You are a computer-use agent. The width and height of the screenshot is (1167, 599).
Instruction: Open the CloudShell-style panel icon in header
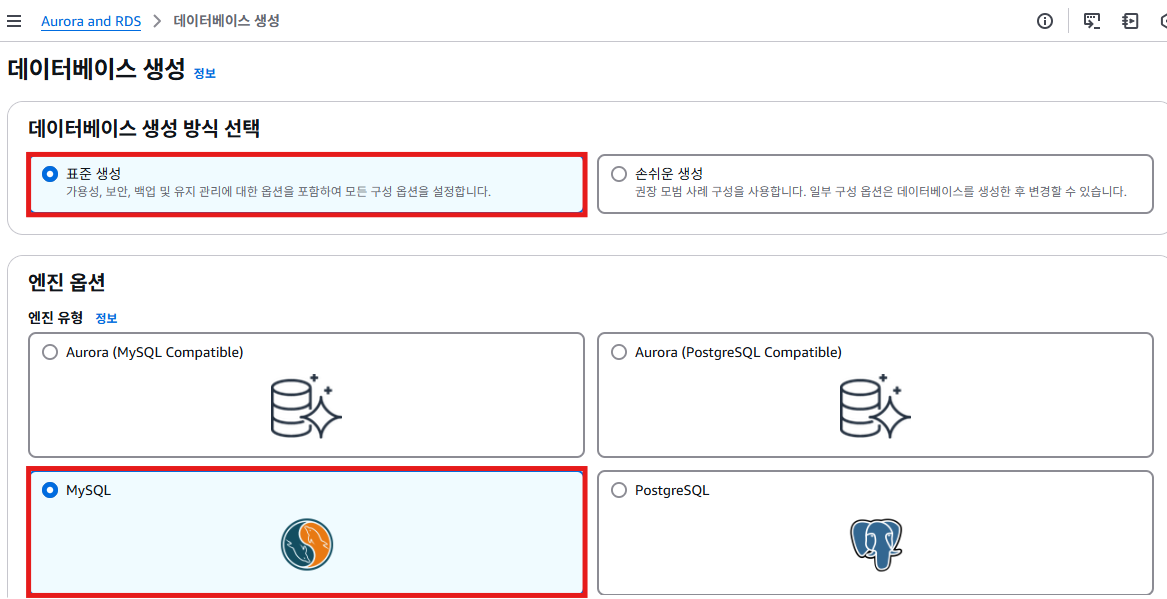click(x=1130, y=21)
